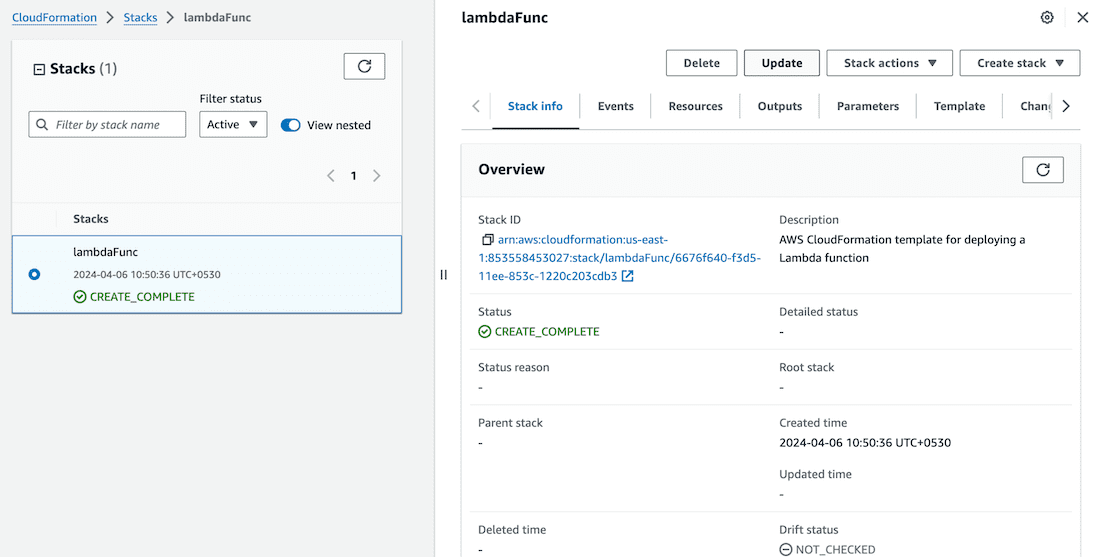Go to next page of stacks
The height and width of the screenshot is (557, 1100).
pyautogui.click(x=377, y=176)
